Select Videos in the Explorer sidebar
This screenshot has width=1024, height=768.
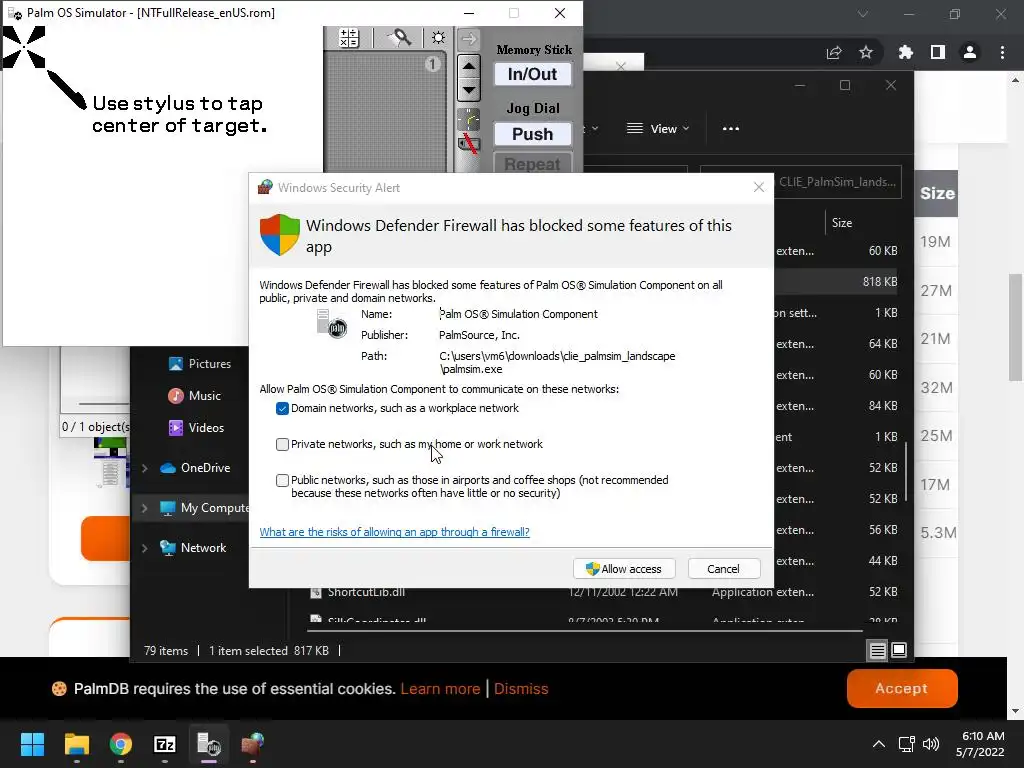click(196, 428)
